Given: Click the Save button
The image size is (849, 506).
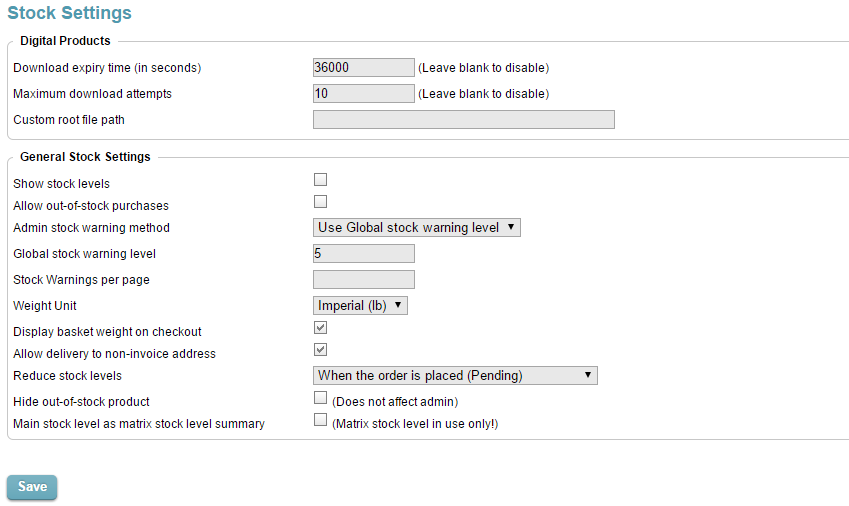Looking at the screenshot, I should (32, 487).
